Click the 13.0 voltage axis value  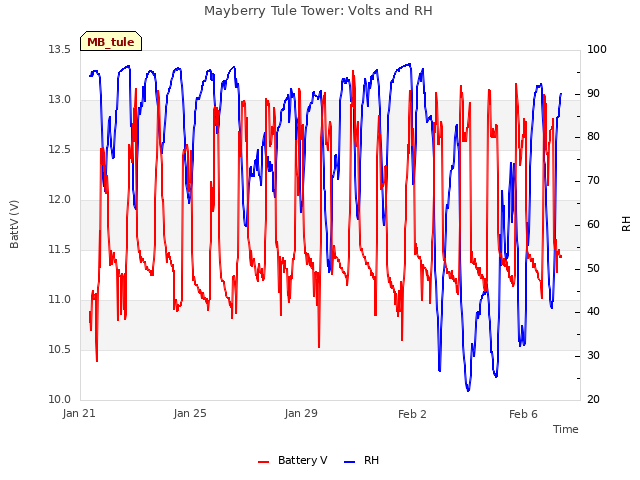60,100
